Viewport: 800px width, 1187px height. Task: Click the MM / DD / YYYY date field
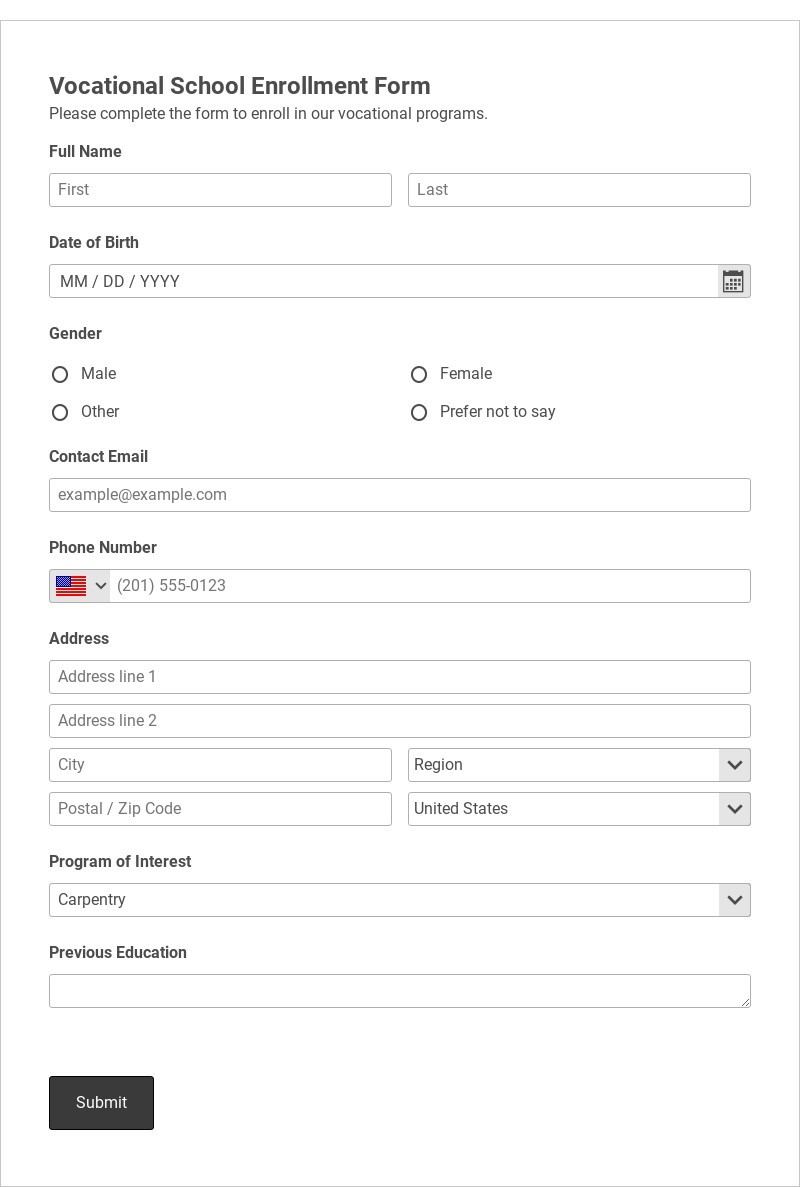384,281
